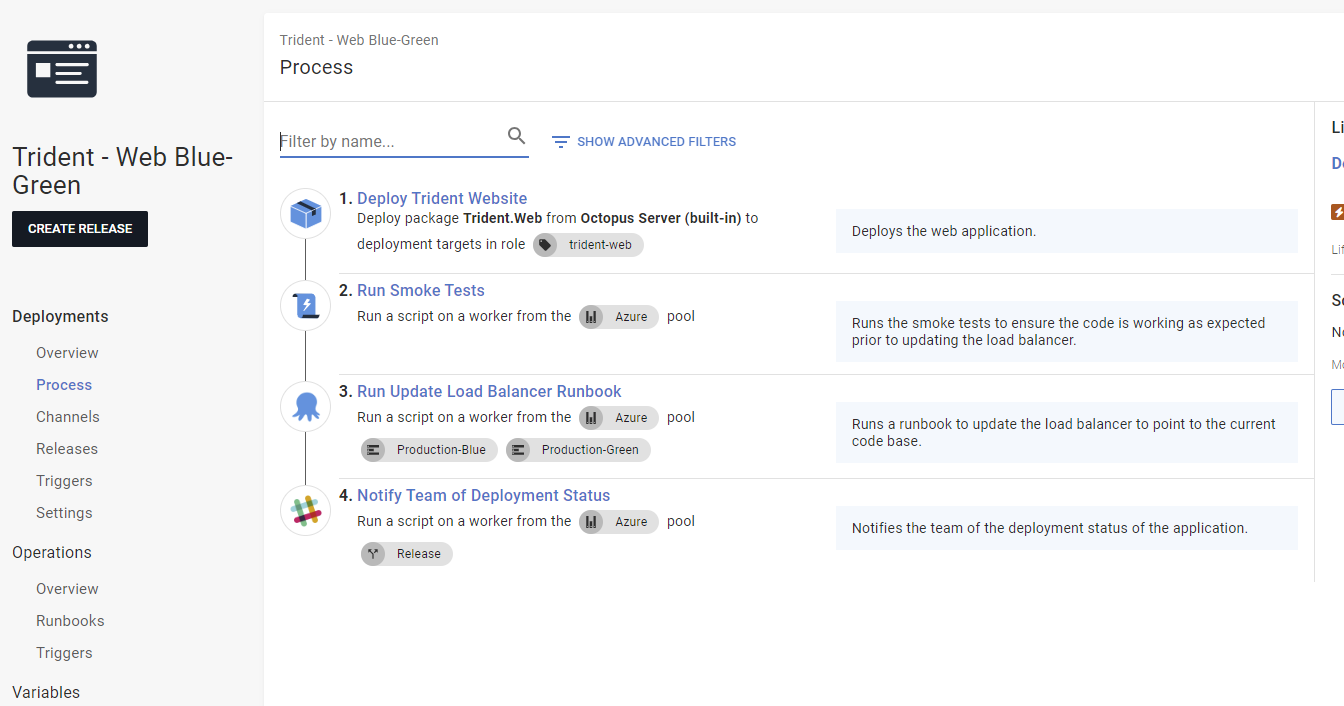1344x706 pixels.
Task: Click the Slack icon for Notify Team step
Action: click(x=305, y=510)
